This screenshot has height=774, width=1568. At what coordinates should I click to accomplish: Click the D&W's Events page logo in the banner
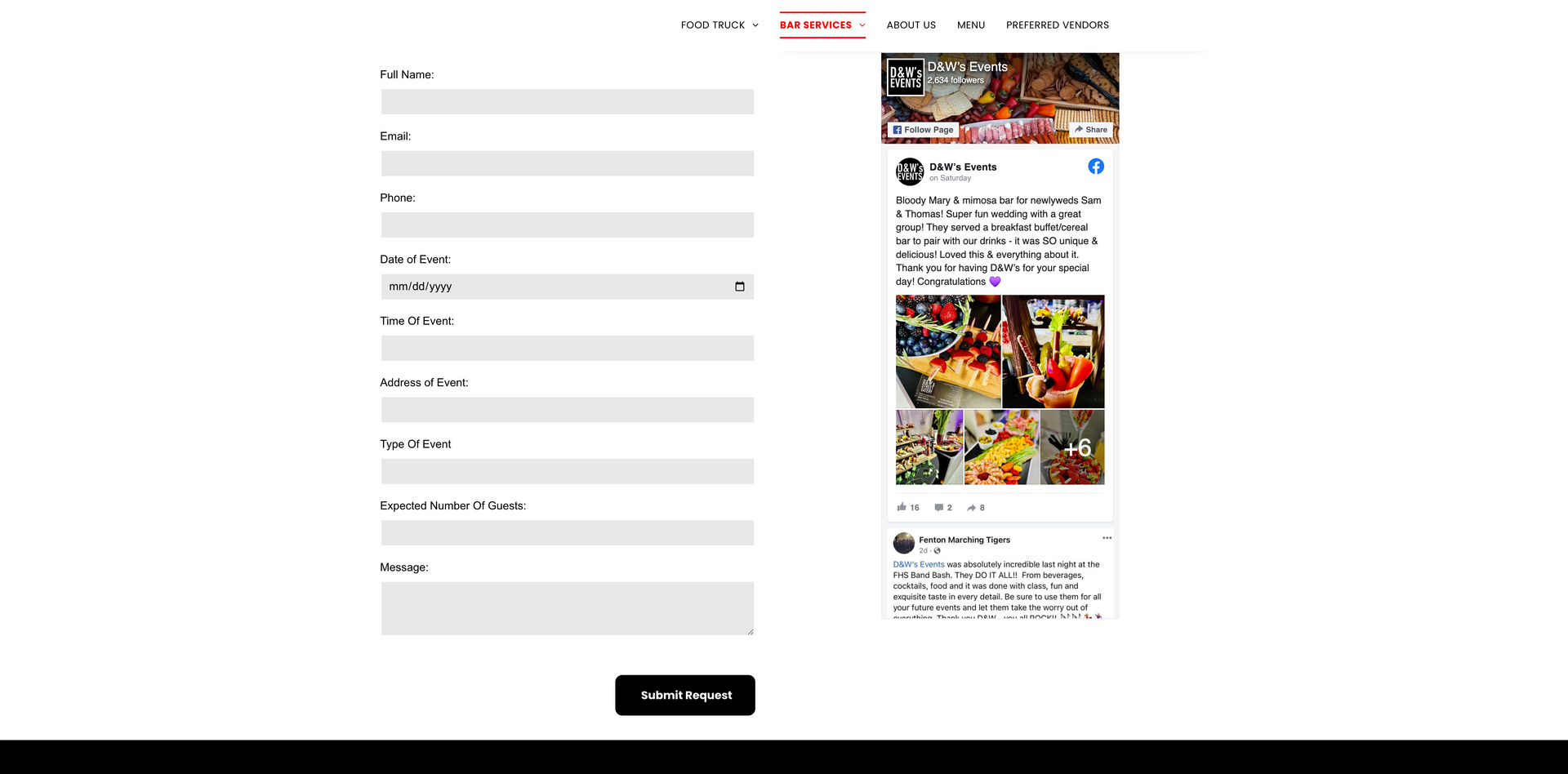point(906,78)
